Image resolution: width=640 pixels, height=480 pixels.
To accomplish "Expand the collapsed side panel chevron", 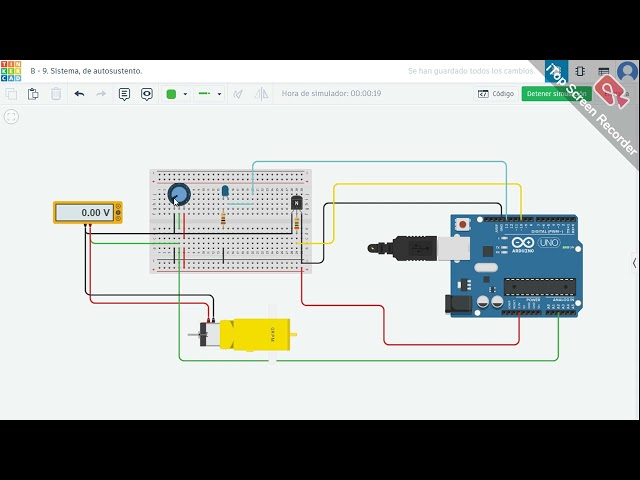I will tap(634, 263).
